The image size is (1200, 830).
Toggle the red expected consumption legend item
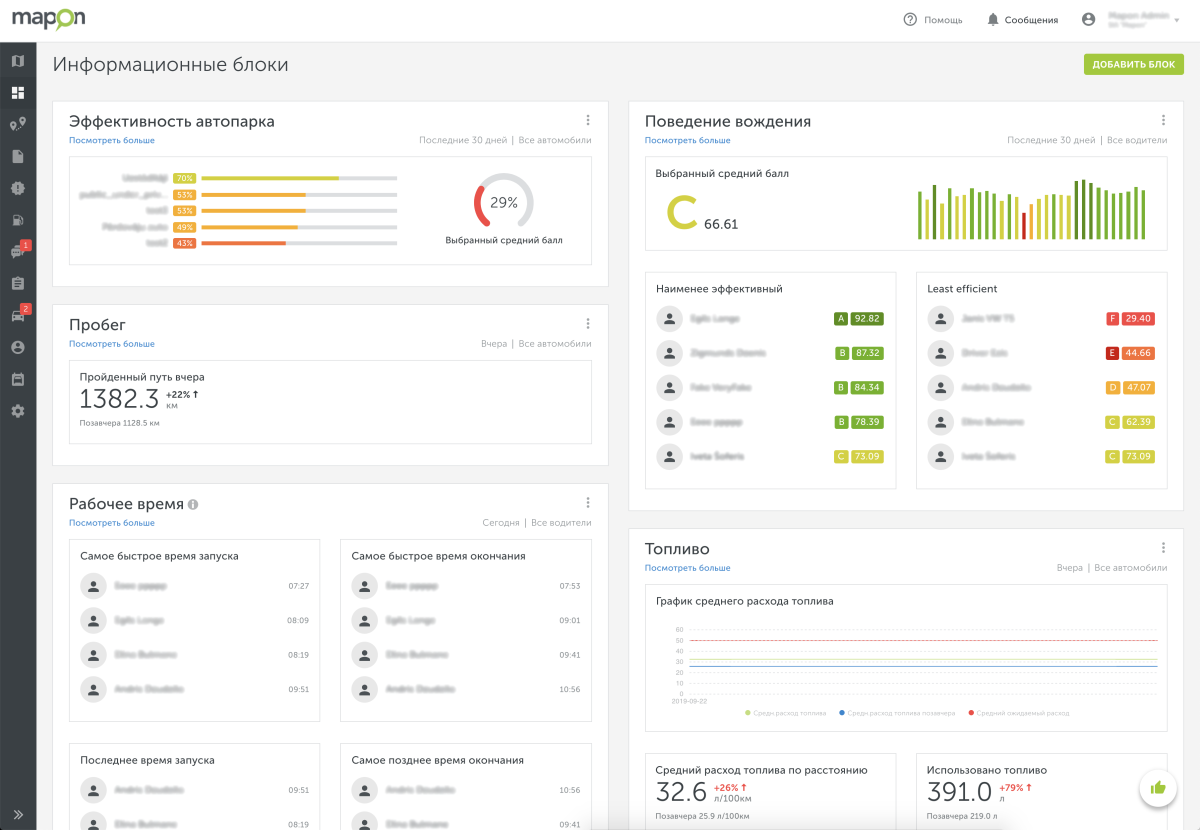click(1018, 713)
